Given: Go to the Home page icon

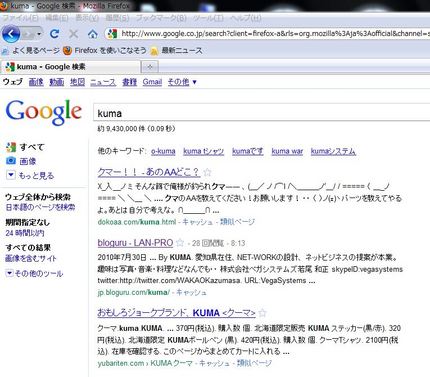Looking at the screenshot, I should (93, 34).
